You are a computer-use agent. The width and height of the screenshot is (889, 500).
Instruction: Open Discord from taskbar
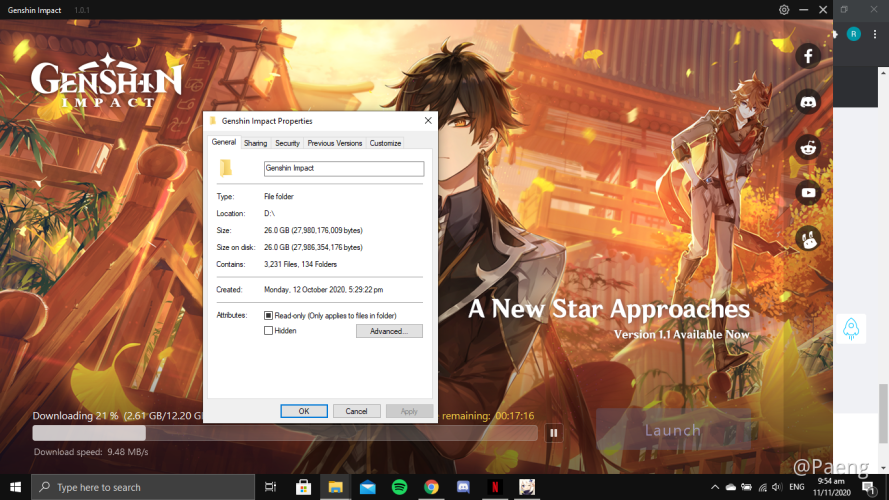[x=463, y=487]
